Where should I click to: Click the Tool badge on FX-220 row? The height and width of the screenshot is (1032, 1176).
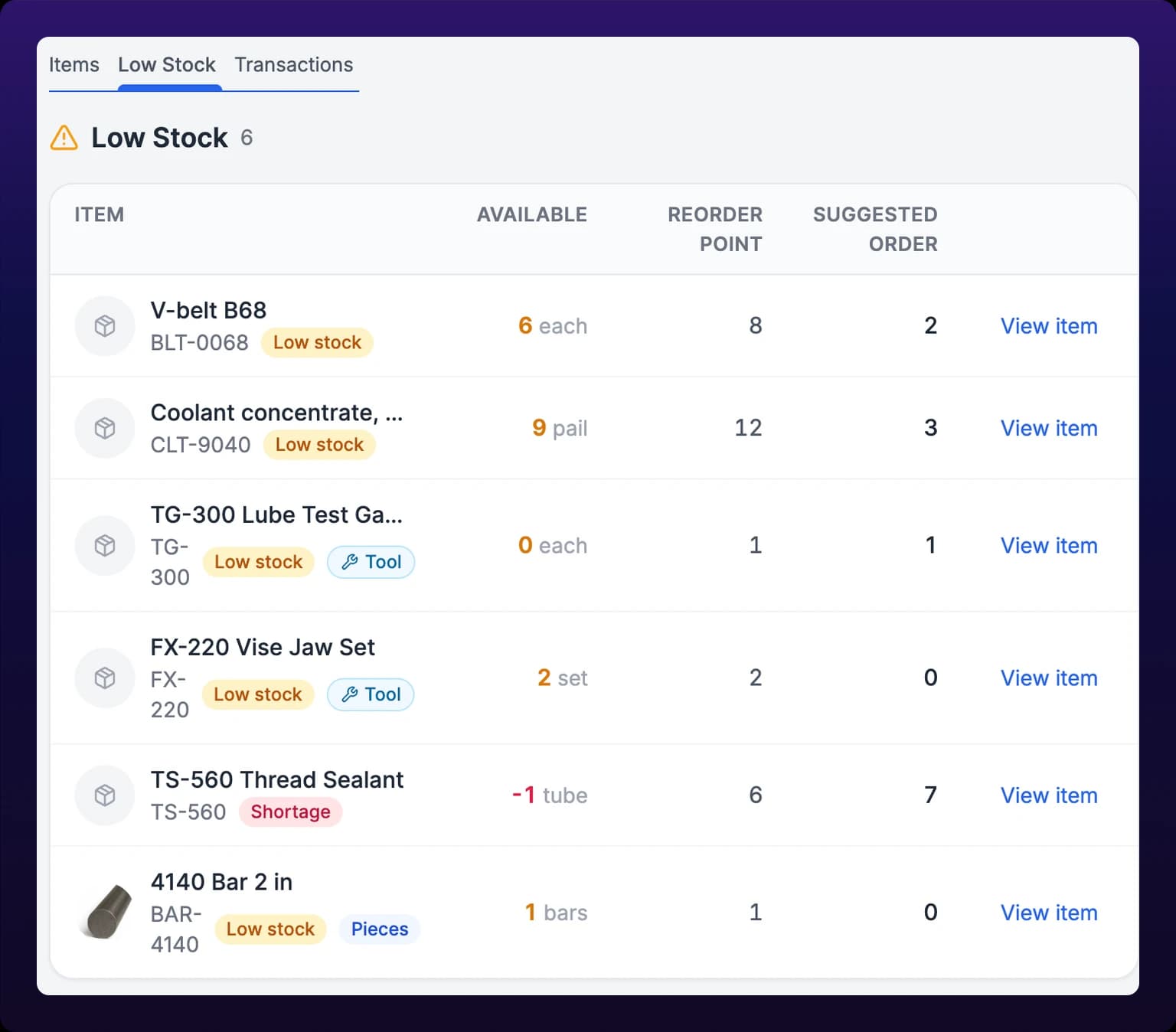coord(371,694)
